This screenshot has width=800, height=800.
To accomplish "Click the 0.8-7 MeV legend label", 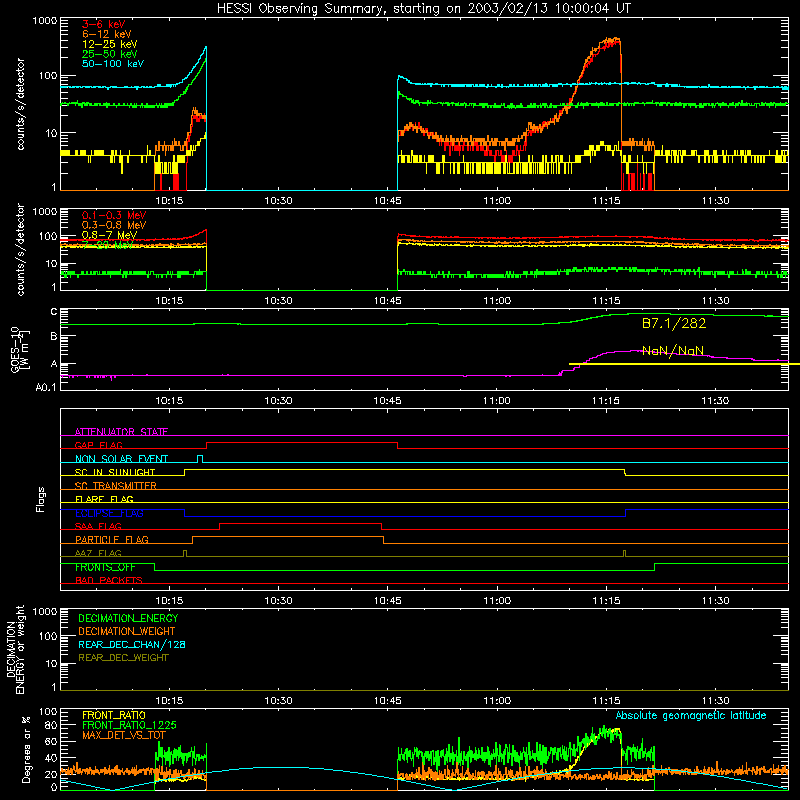I will click(x=109, y=235).
